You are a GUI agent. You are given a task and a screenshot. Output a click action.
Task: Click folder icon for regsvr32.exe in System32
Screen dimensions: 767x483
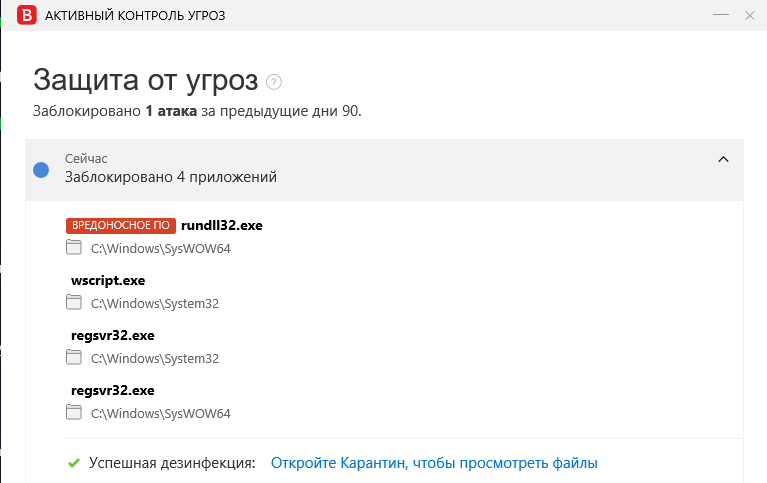click(73, 358)
